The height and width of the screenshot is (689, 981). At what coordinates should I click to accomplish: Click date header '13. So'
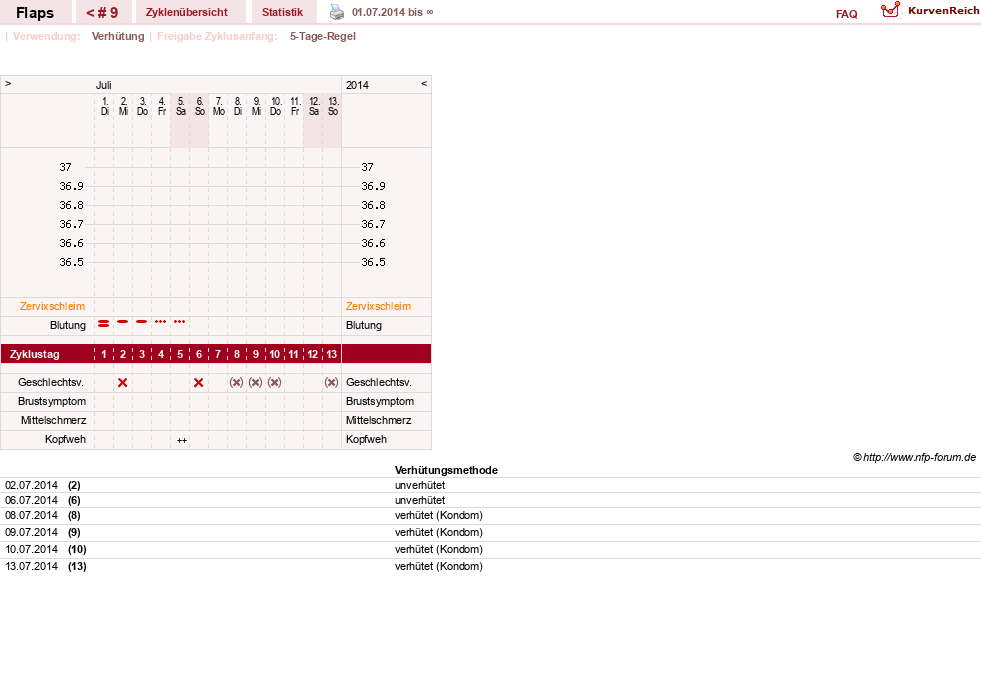tap(333, 106)
